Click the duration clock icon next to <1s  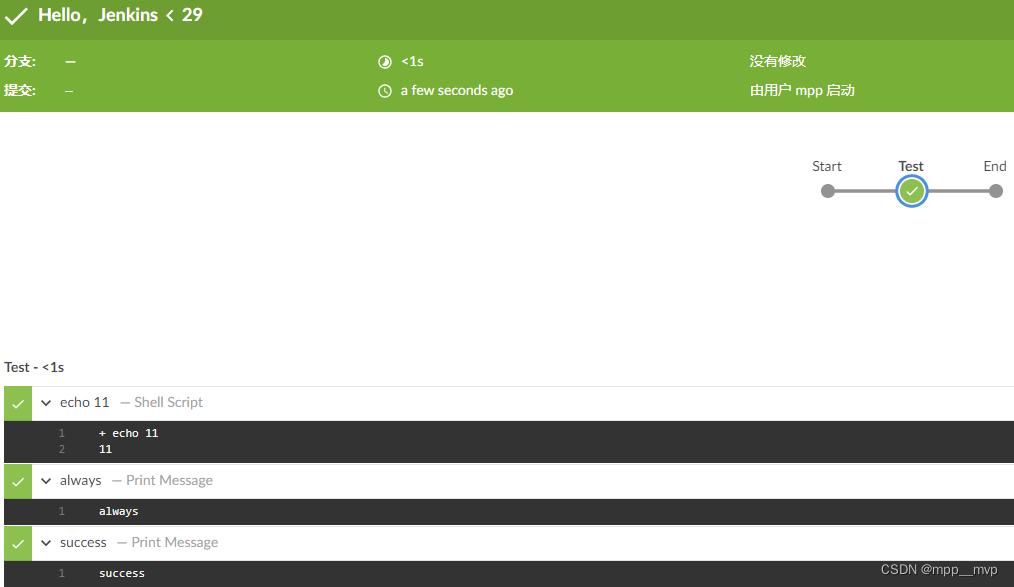pyautogui.click(x=385, y=62)
